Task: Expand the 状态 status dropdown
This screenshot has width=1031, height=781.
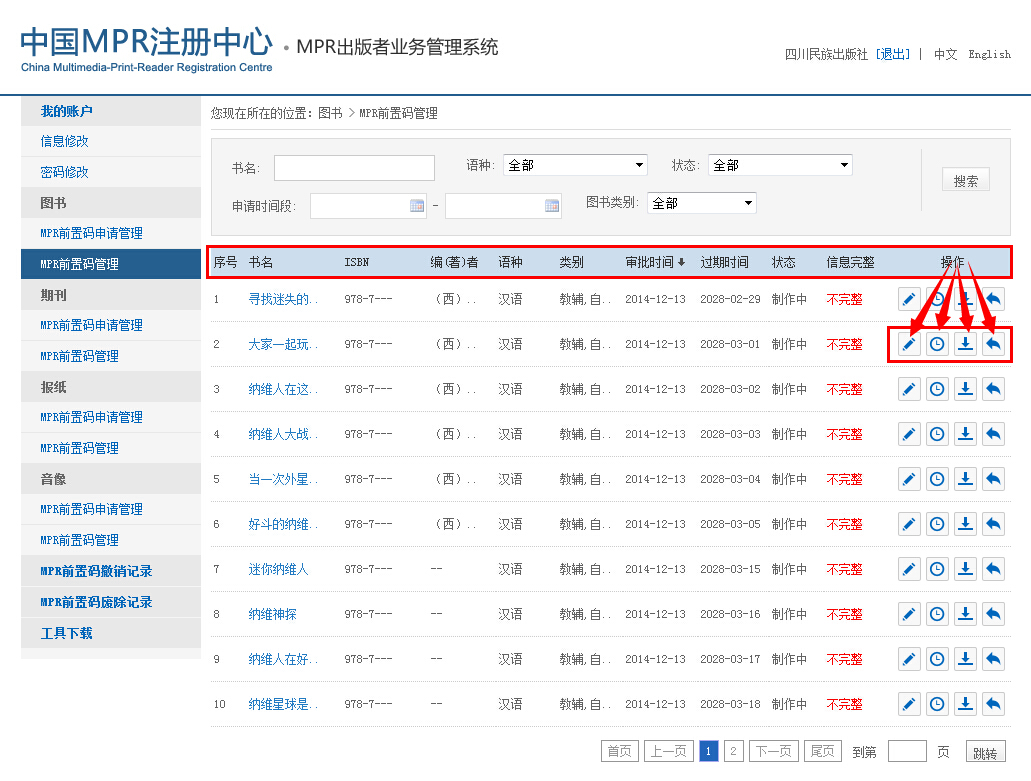Action: [780, 165]
